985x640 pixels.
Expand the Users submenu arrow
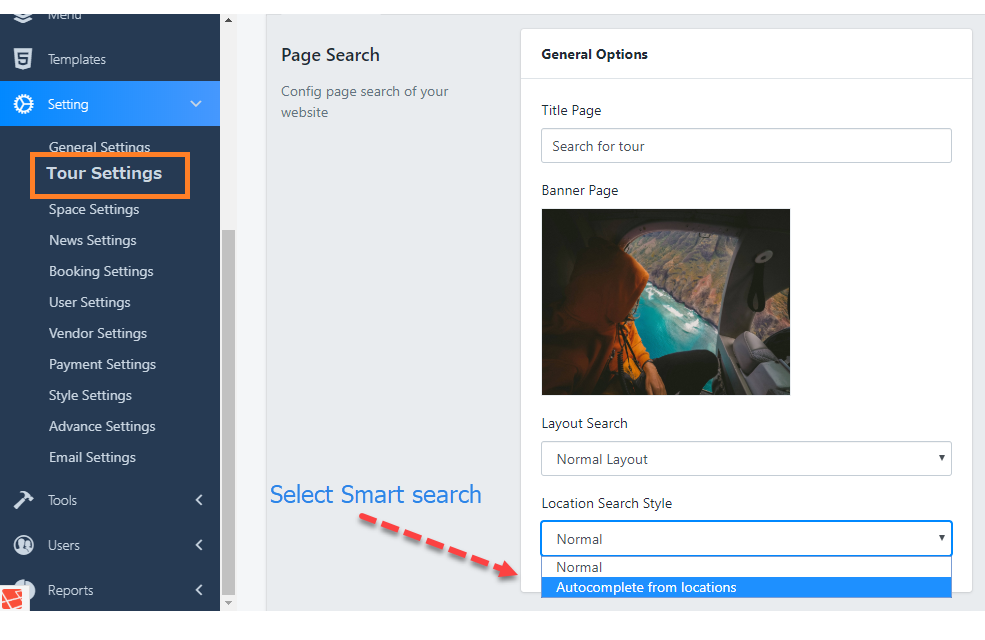click(198, 545)
